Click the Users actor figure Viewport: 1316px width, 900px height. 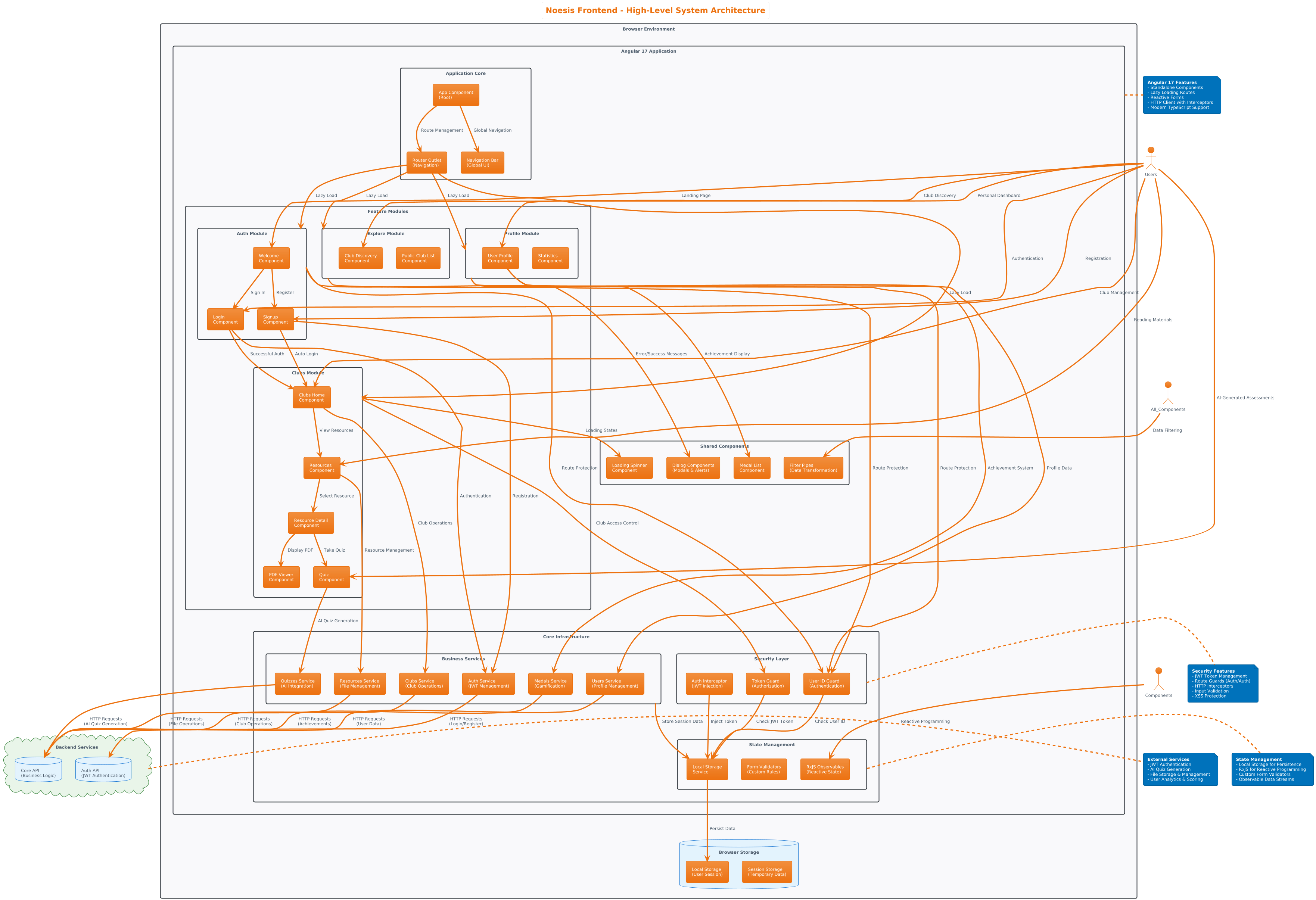click(1151, 159)
